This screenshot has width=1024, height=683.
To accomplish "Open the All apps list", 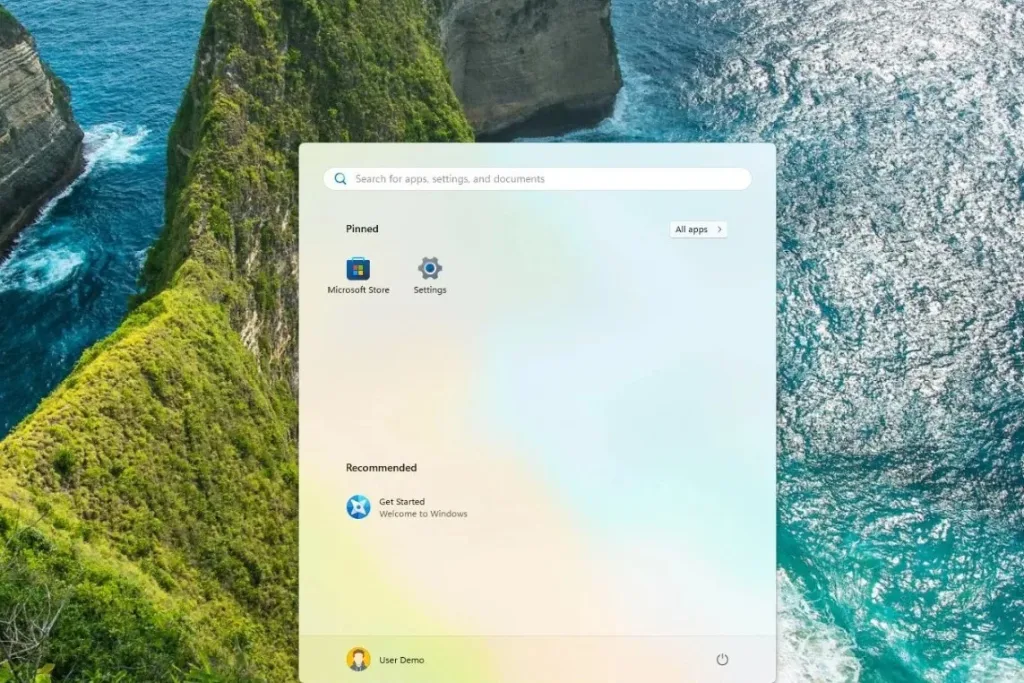I will [691, 229].
